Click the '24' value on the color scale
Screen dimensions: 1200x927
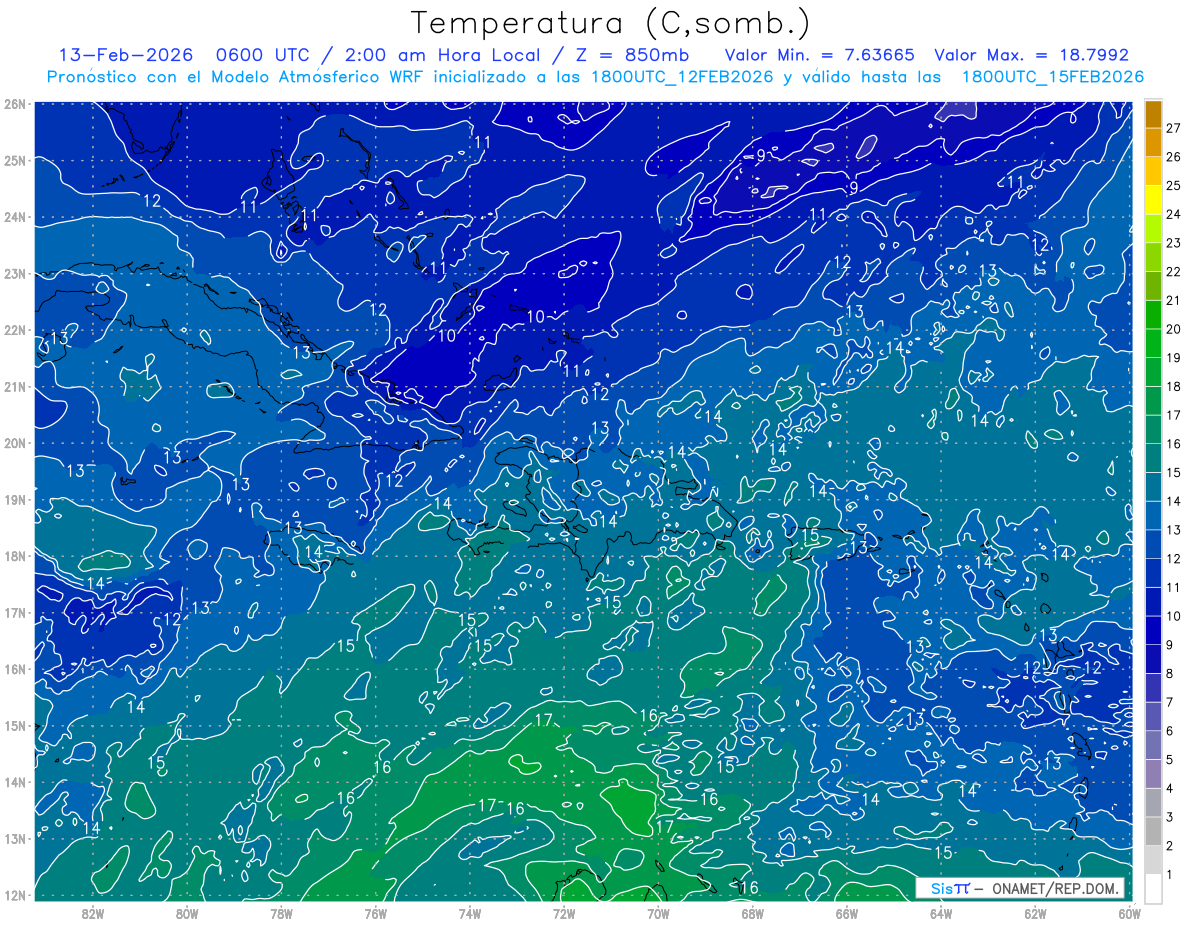(1174, 214)
